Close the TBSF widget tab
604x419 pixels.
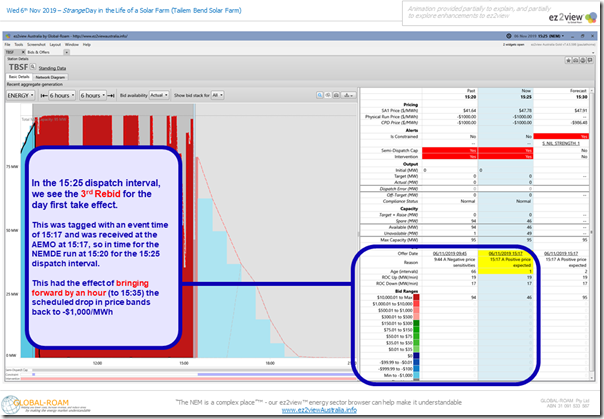23,52
